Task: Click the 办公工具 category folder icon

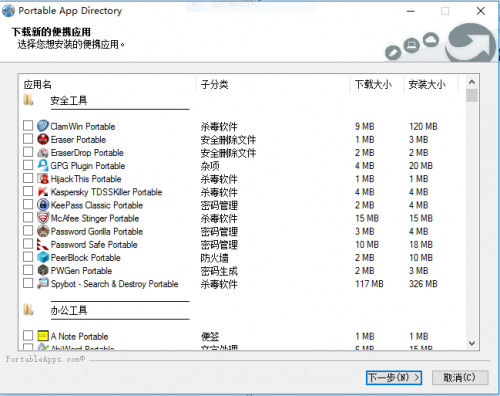Action: [x=29, y=310]
